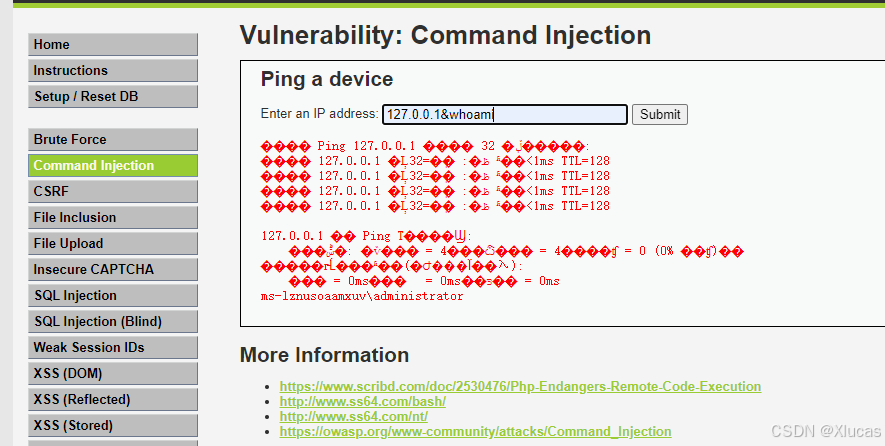Navigate to File Inclusion
Image resolution: width=885 pixels, height=446 pixels.
coord(113,217)
